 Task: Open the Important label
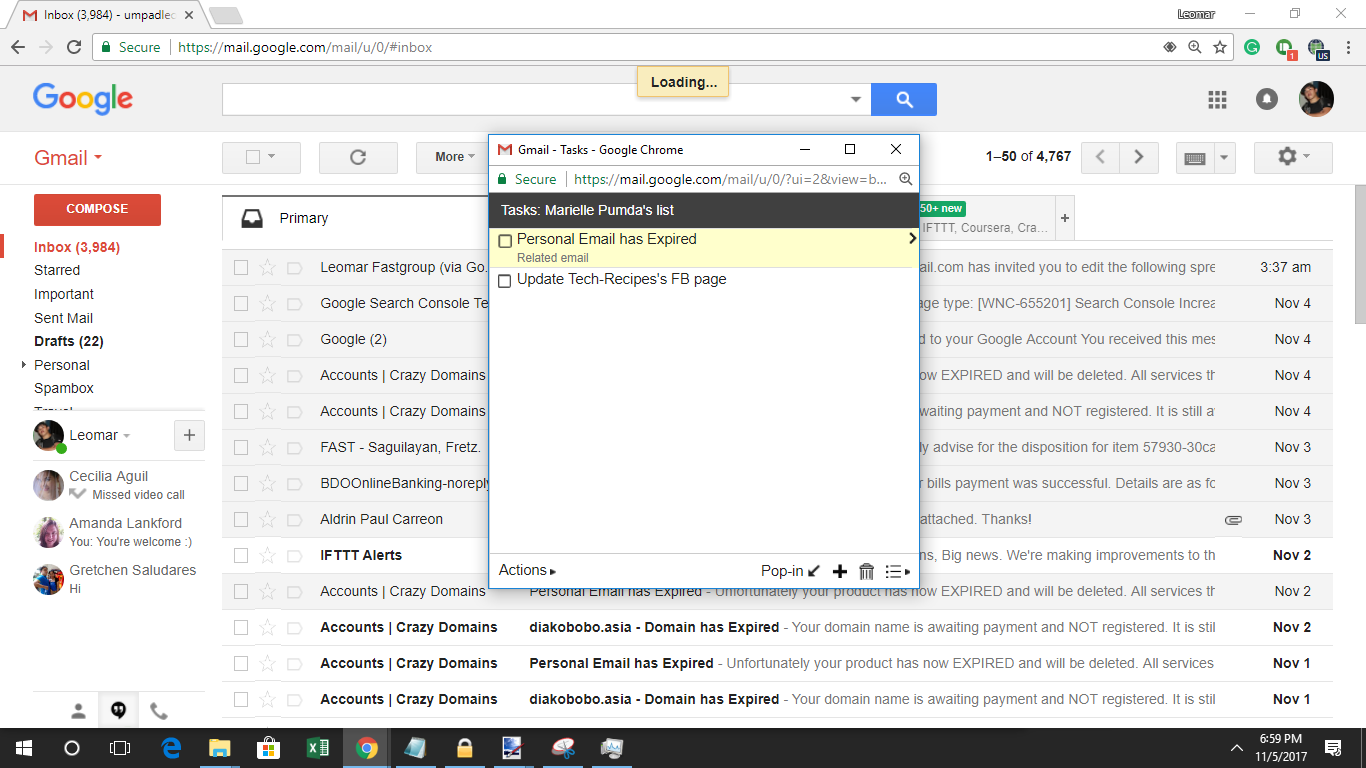(x=64, y=294)
